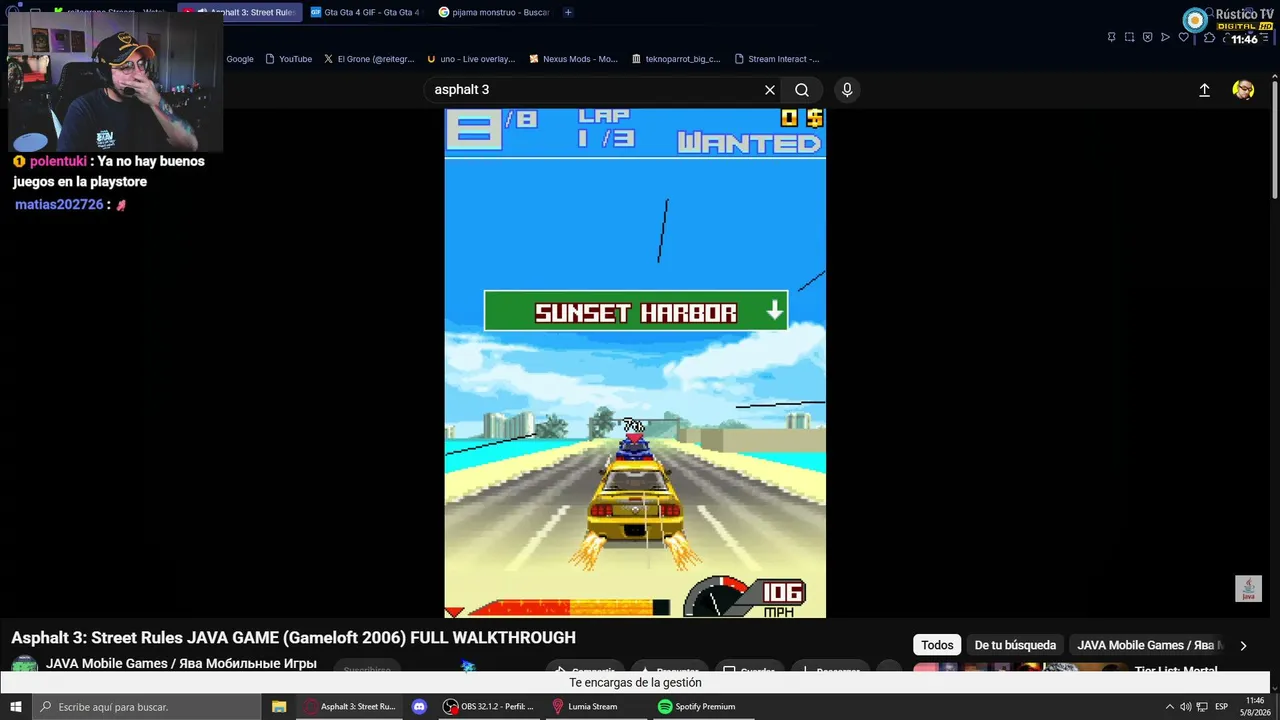The image size is (1280, 720).
Task: Click the ESP language indicator in the tray
Action: pos(1221,707)
